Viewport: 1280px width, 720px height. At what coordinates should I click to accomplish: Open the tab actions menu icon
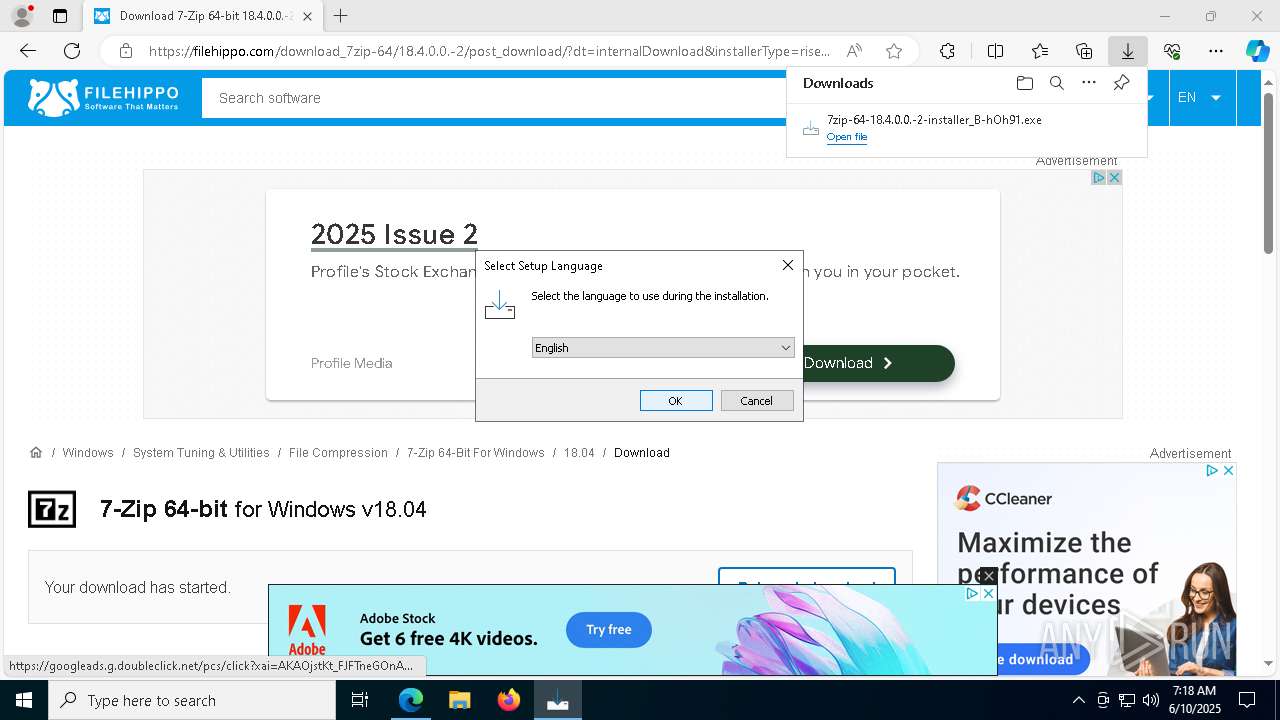click(x=60, y=16)
